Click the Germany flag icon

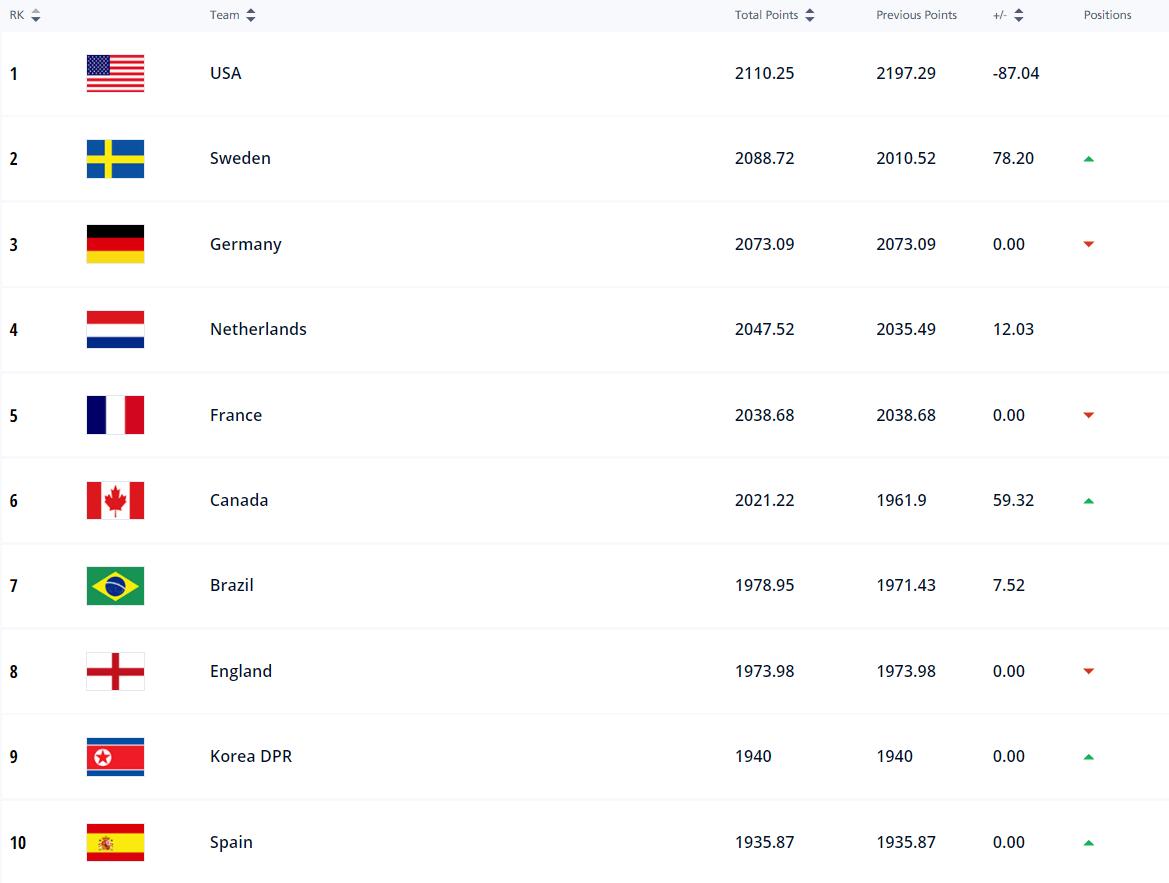pos(115,244)
